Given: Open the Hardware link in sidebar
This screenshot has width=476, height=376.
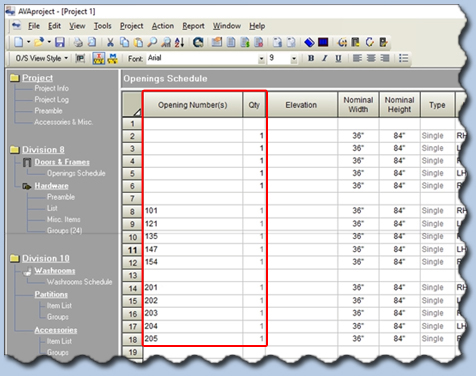Looking at the screenshot, I should point(51,186).
